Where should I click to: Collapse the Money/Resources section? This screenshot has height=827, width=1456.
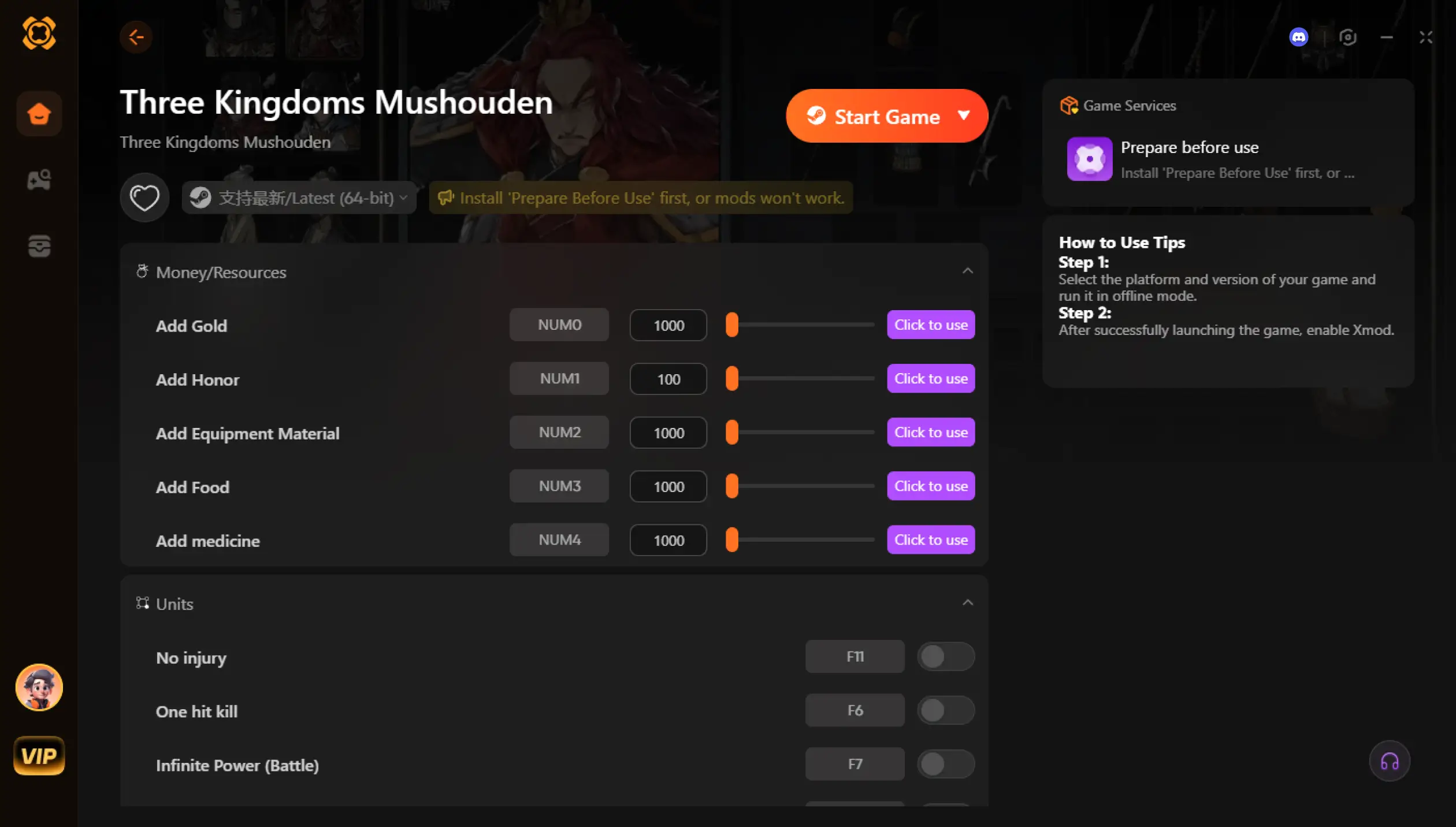pyautogui.click(x=967, y=271)
